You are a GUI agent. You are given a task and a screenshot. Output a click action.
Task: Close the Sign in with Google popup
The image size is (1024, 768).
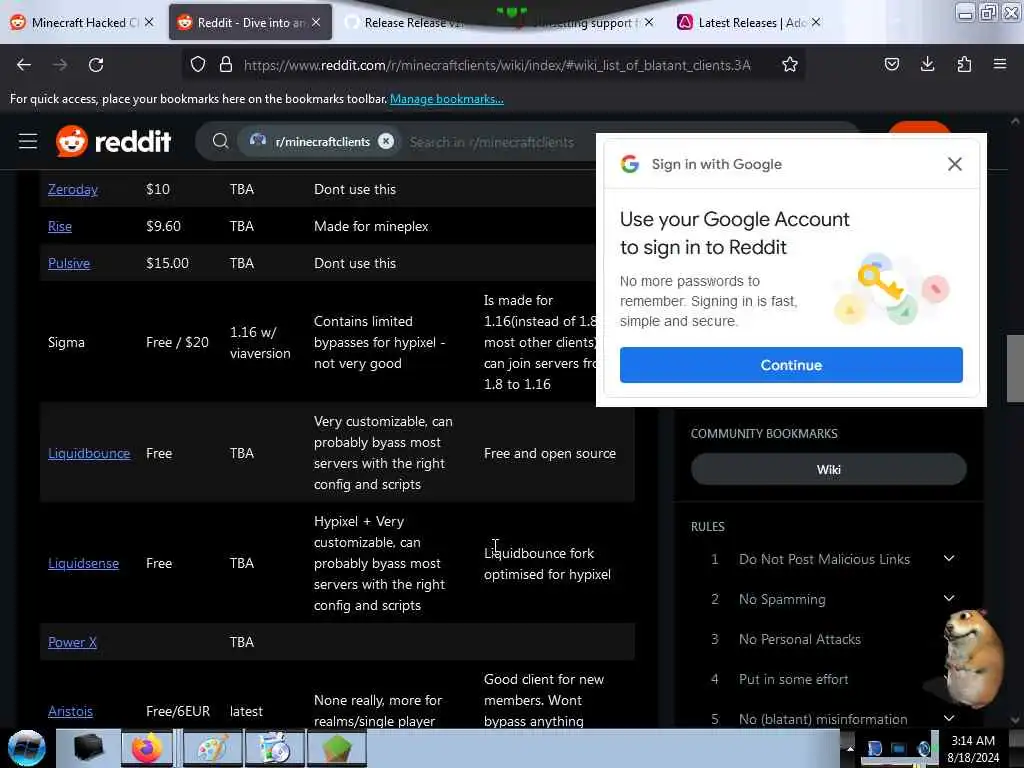[x=955, y=164]
